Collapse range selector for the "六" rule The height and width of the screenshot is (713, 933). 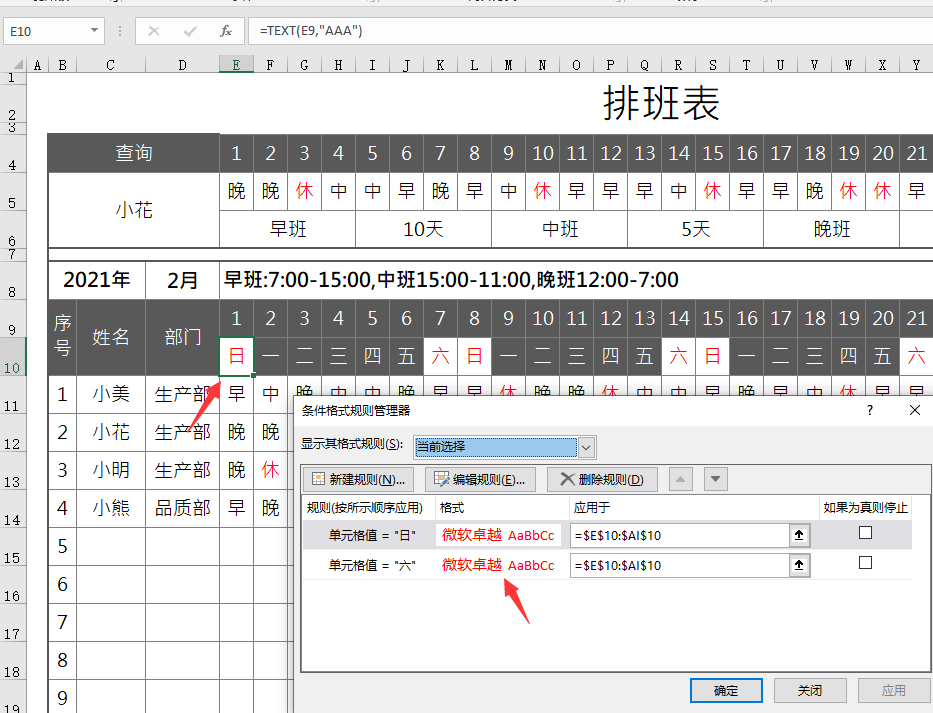799,565
